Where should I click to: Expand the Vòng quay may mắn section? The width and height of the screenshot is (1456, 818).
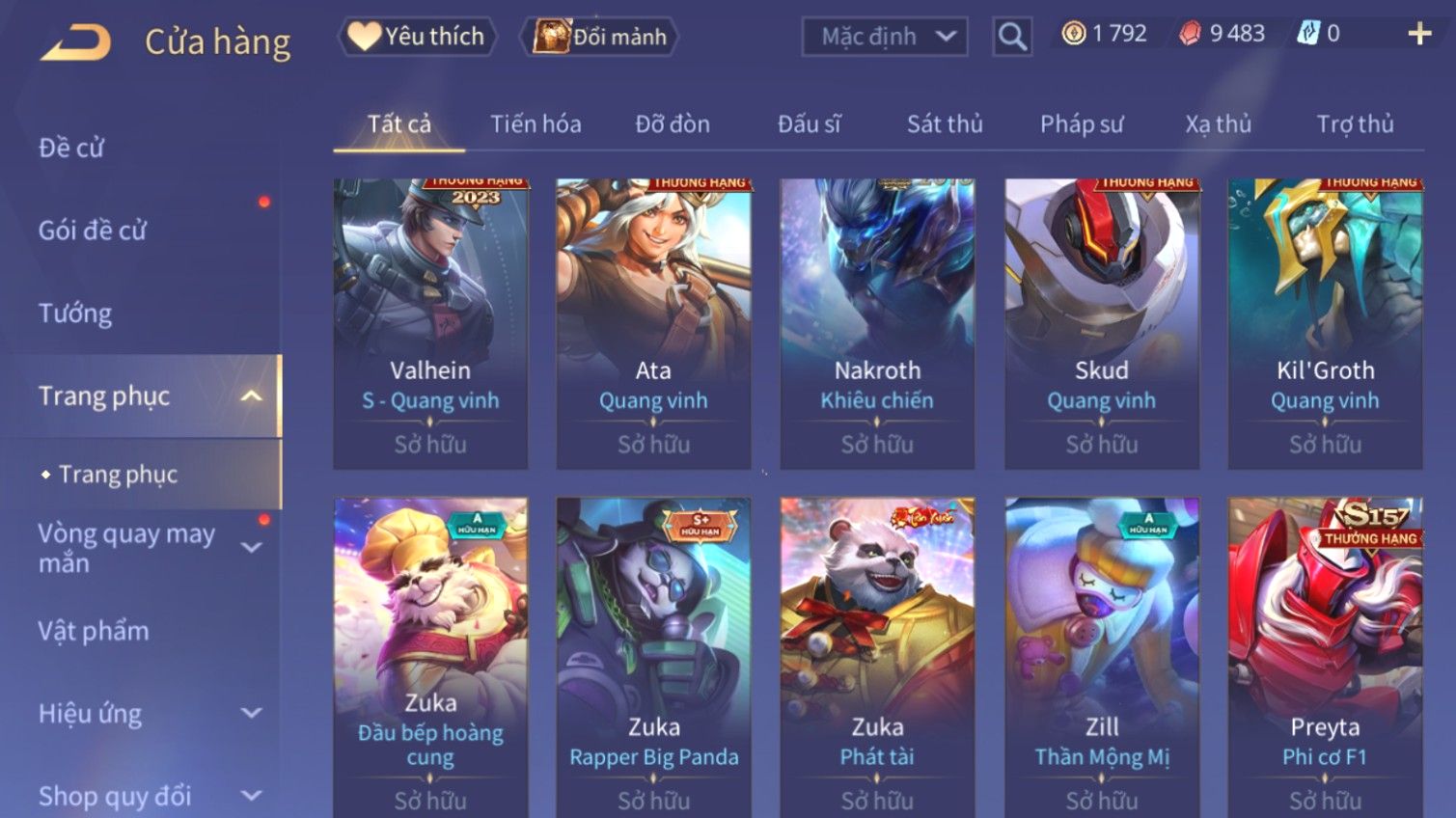[x=251, y=548]
